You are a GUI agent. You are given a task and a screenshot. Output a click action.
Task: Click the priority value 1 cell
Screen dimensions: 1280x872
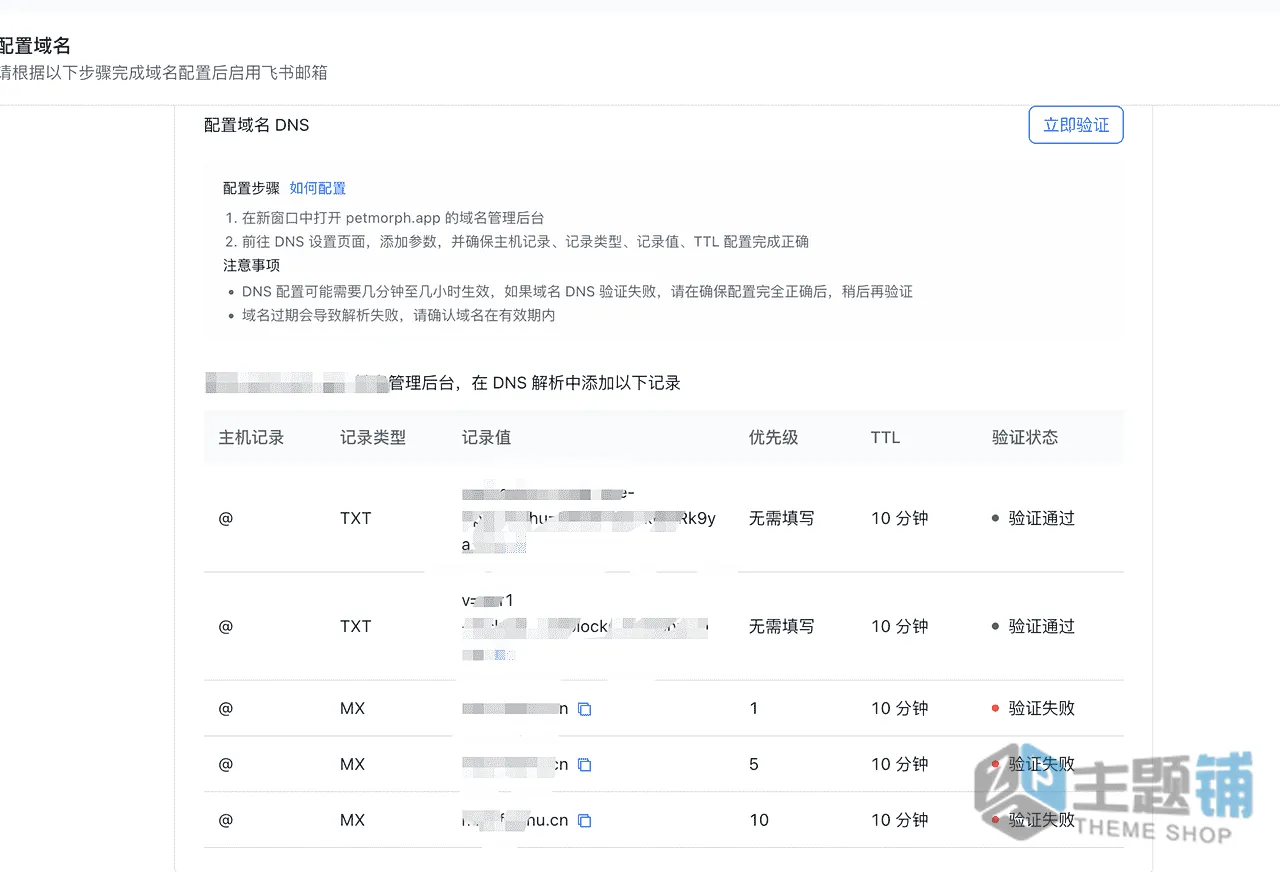[x=754, y=708]
